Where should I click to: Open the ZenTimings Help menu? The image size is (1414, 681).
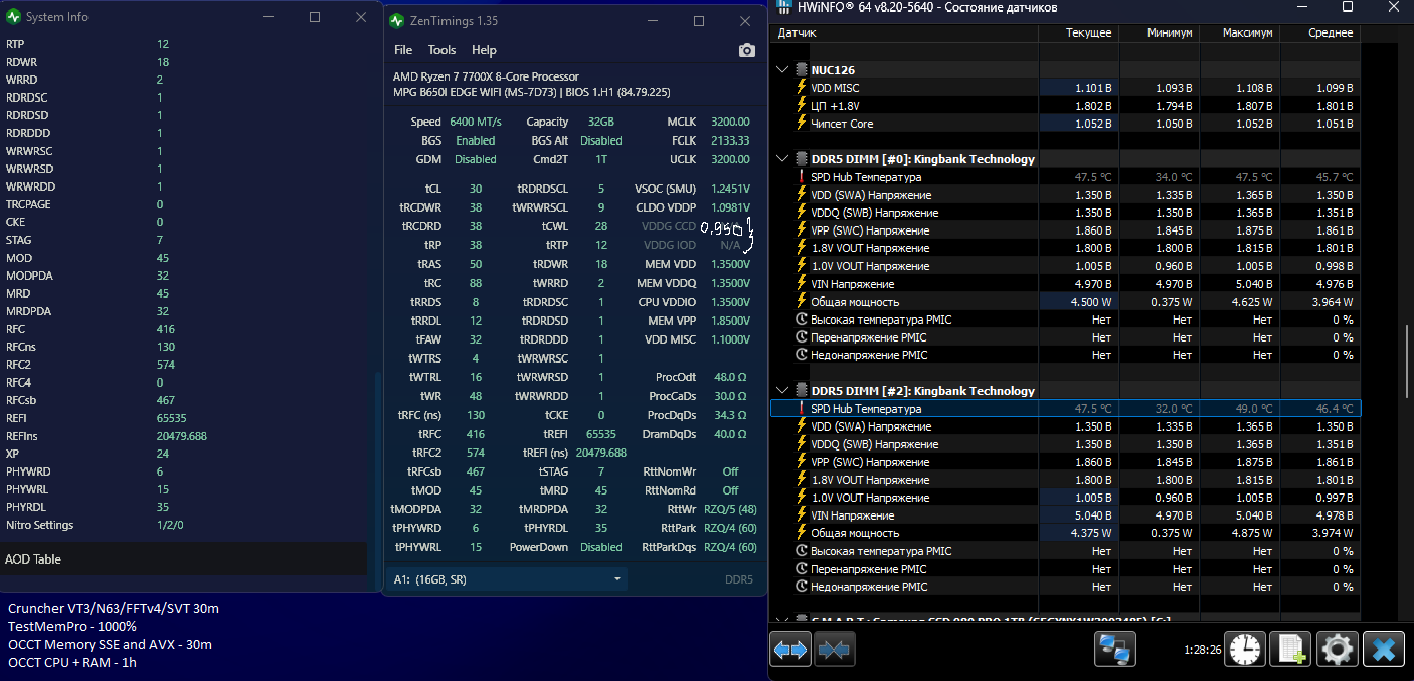tap(484, 50)
